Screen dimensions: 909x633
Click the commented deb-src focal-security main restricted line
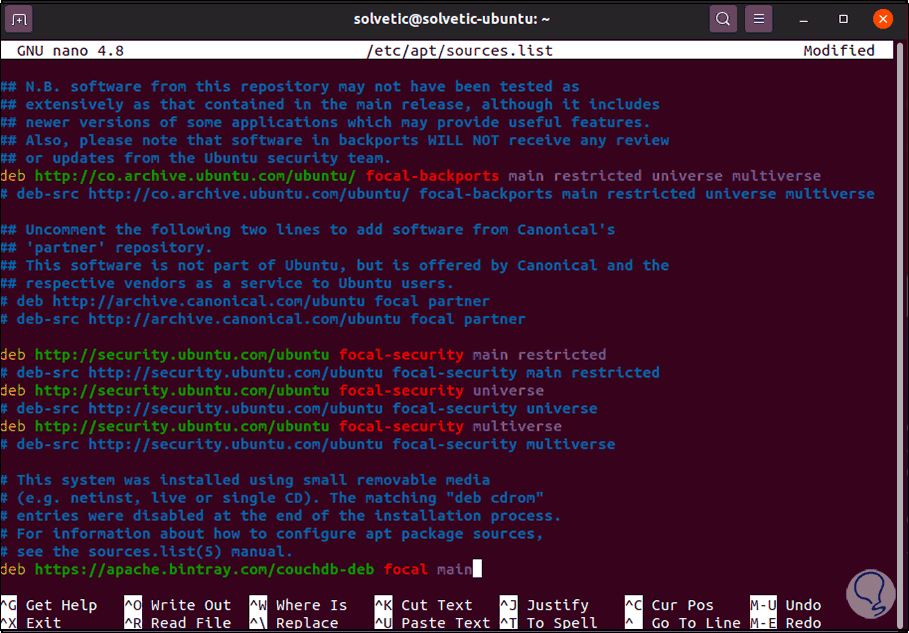pyautogui.click(x=330, y=373)
